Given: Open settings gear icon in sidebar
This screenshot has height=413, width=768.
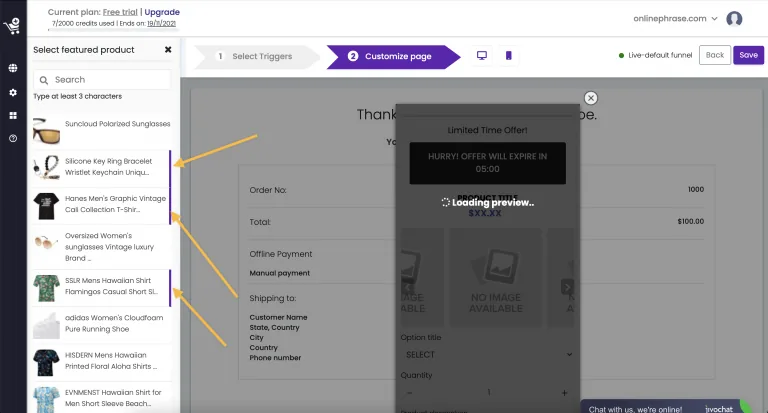Looking at the screenshot, I should [x=13, y=92].
